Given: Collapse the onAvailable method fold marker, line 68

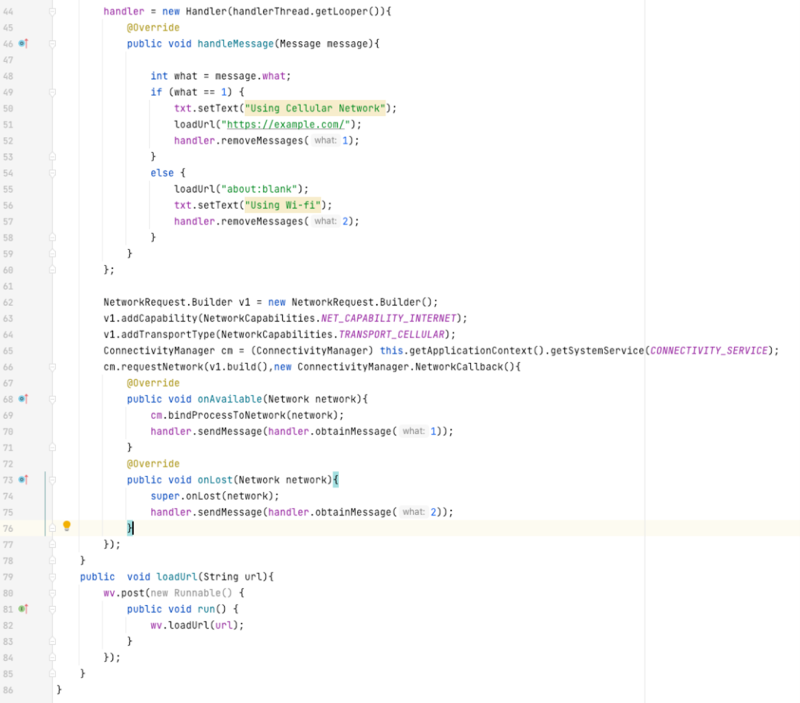Looking at the screenshot, I should coord(52,399).
